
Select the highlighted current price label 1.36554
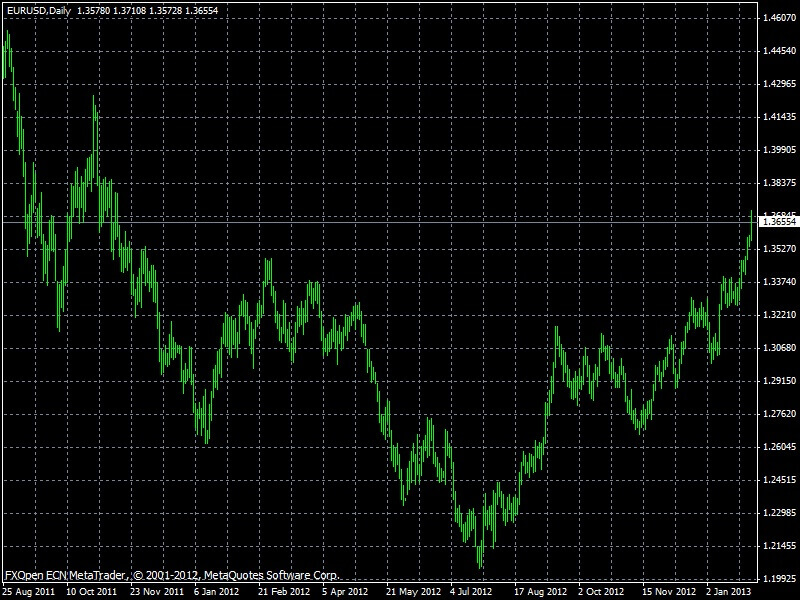(x=780, y=223)
